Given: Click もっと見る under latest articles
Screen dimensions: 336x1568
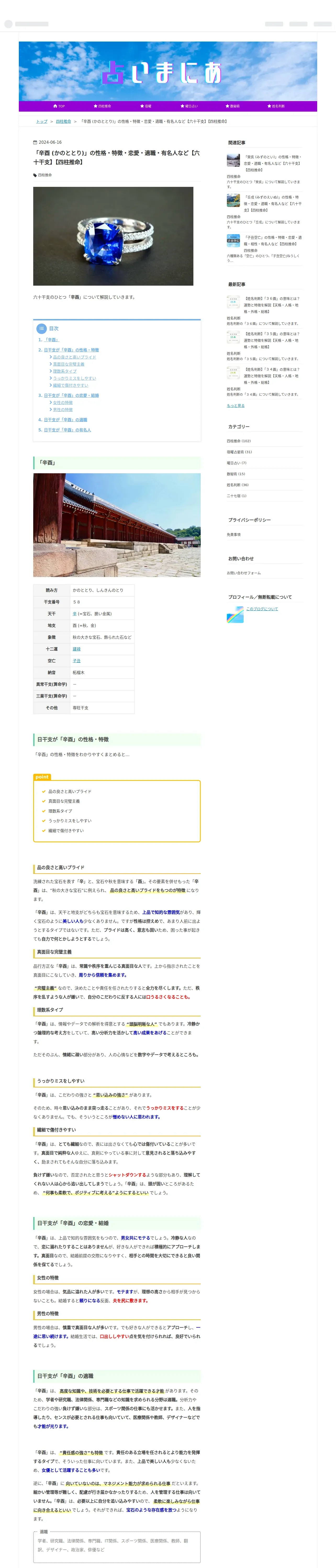Looking at the screenshot, I should [x=235, y=405].
